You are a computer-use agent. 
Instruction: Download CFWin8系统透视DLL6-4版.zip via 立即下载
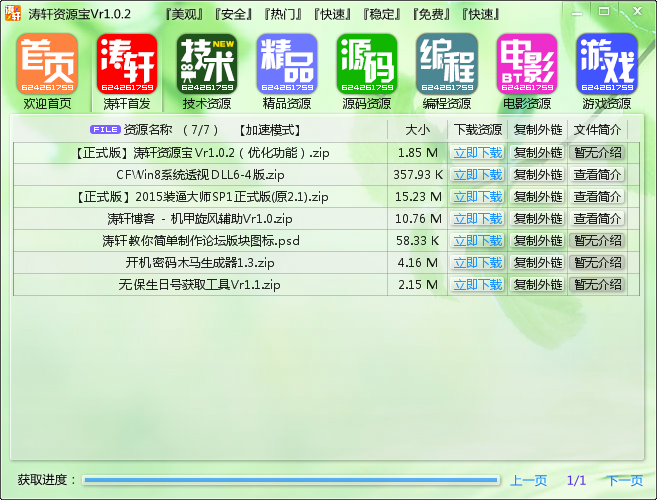478,174
